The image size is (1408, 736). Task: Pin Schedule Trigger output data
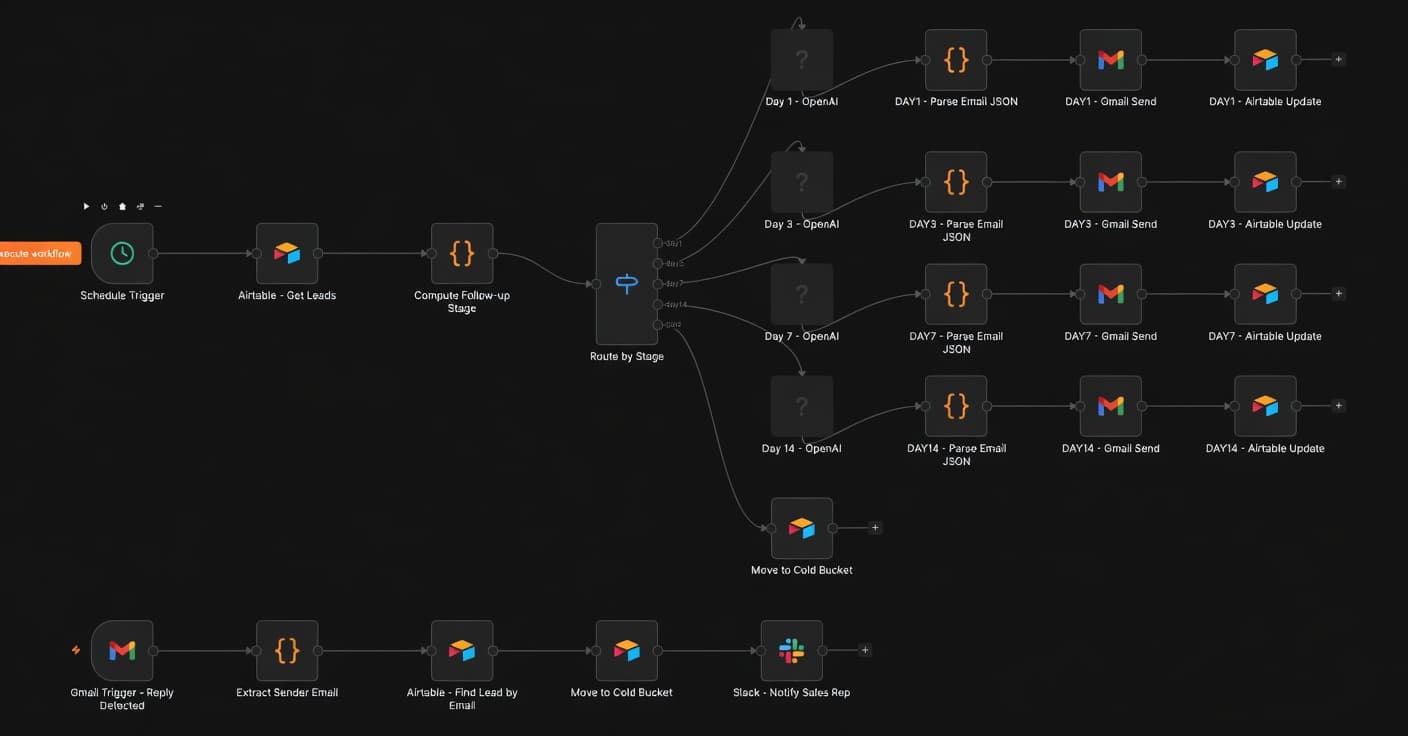tap(121, 205)
